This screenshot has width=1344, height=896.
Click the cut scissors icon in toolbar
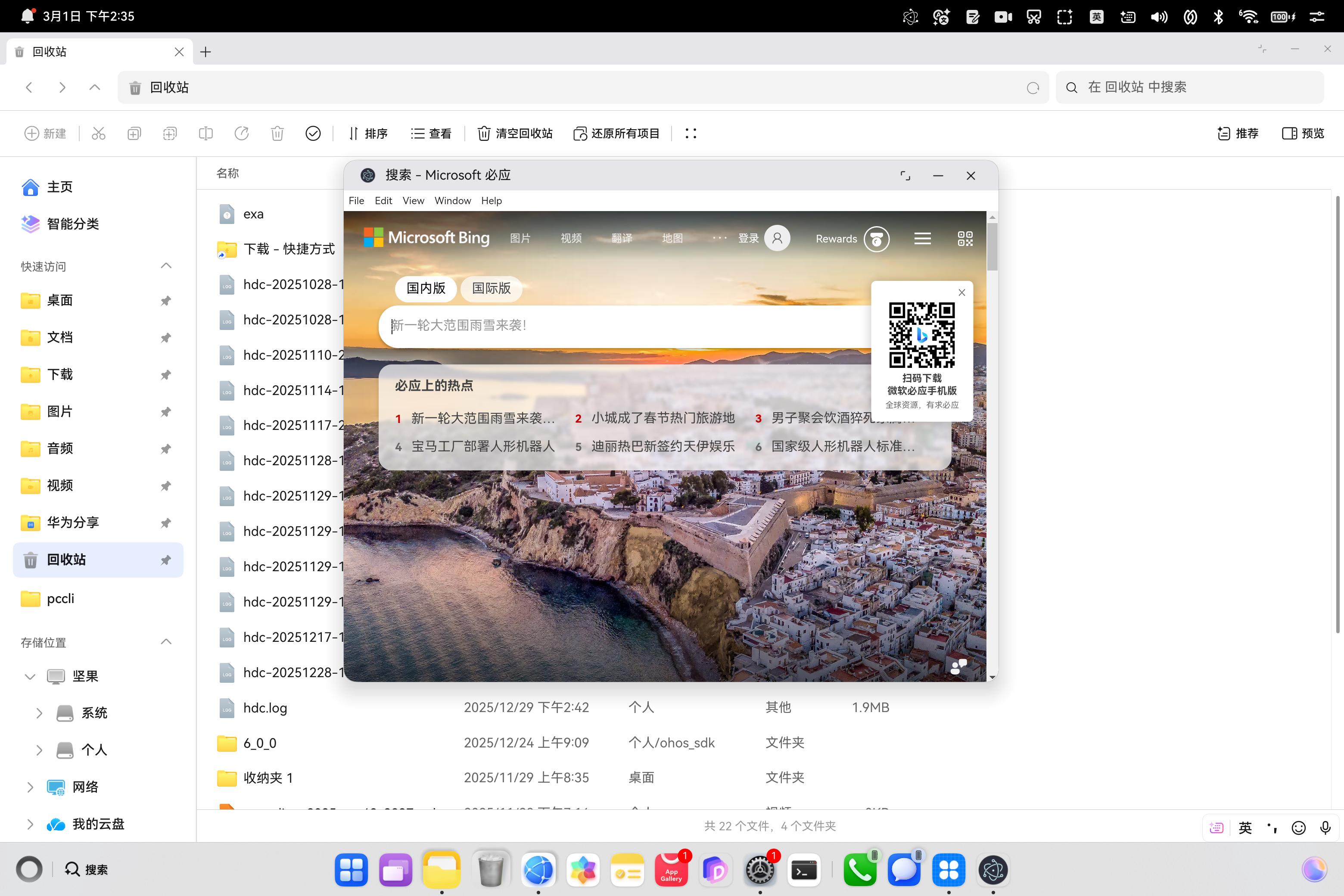98,133
